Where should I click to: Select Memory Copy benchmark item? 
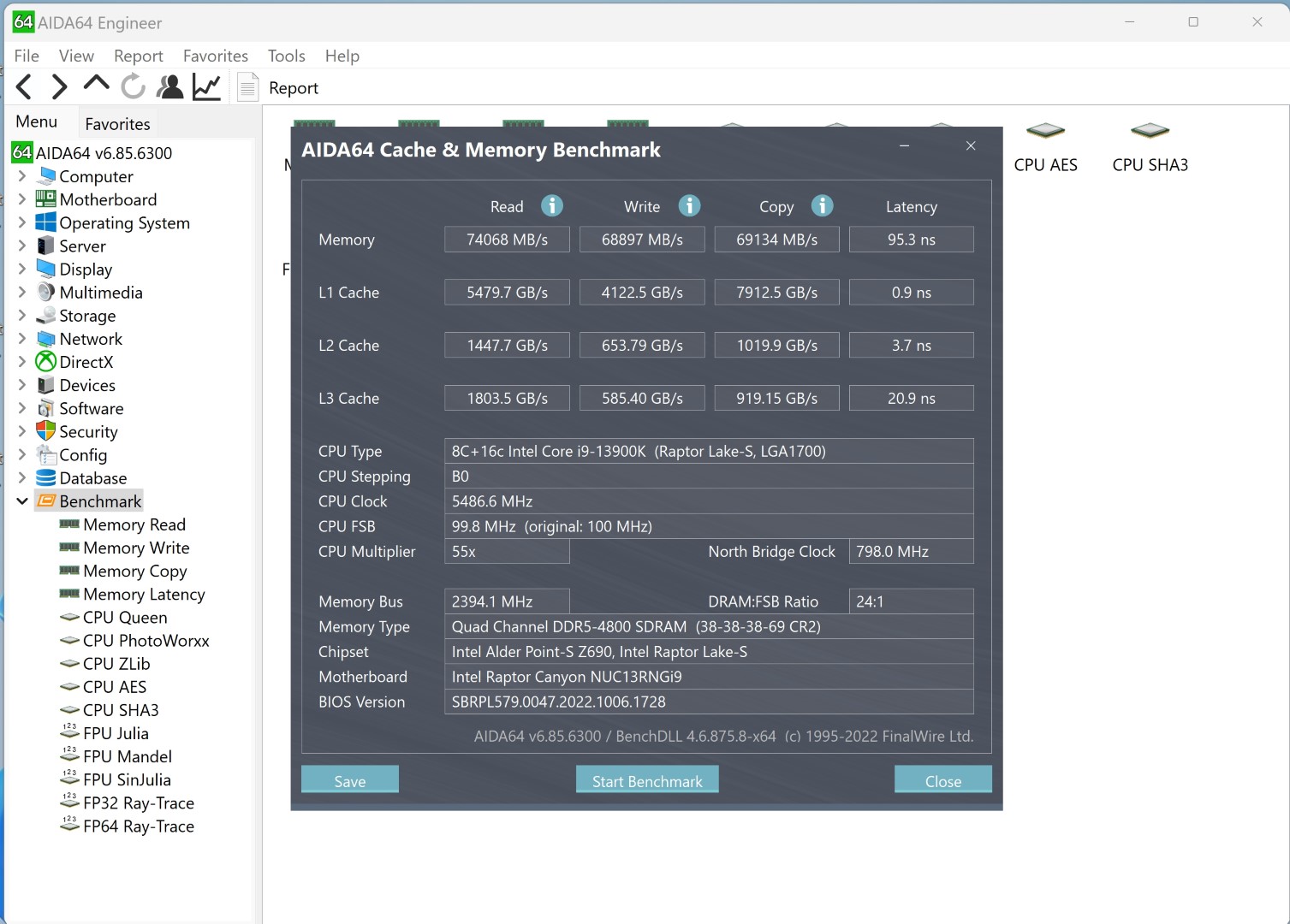click(135, 571)
